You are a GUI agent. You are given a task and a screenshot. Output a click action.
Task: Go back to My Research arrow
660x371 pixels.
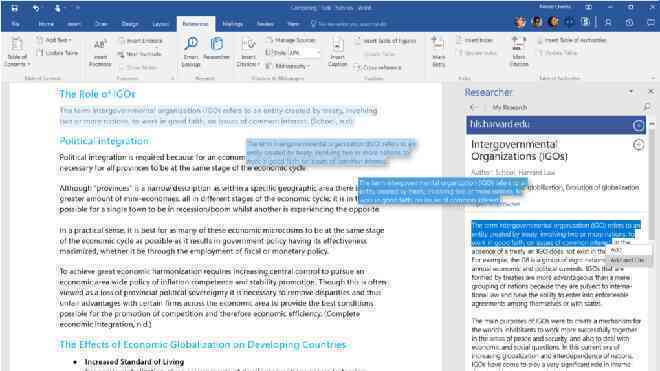473,107
